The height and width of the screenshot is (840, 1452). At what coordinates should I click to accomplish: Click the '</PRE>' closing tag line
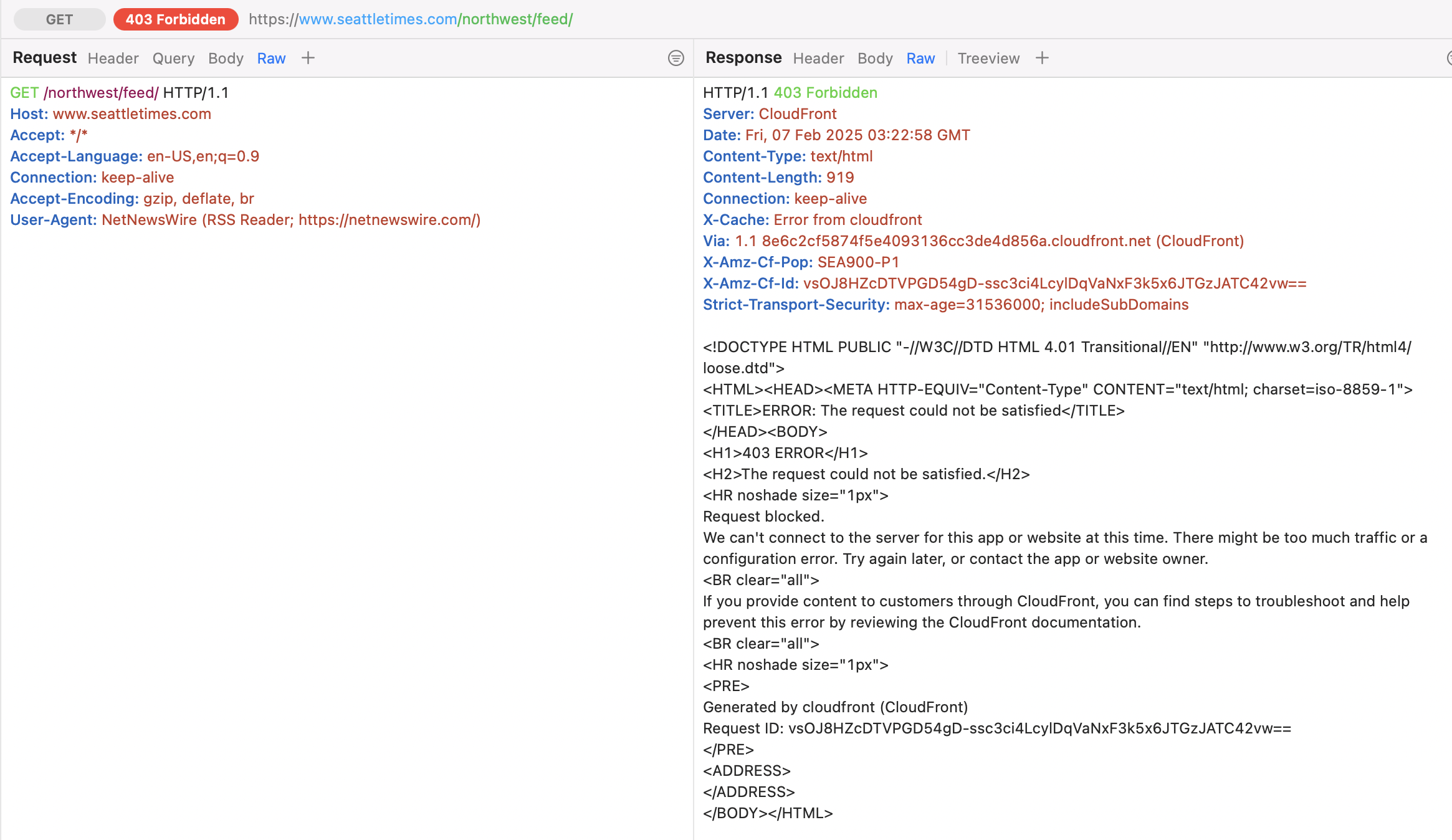pos(728,750)
